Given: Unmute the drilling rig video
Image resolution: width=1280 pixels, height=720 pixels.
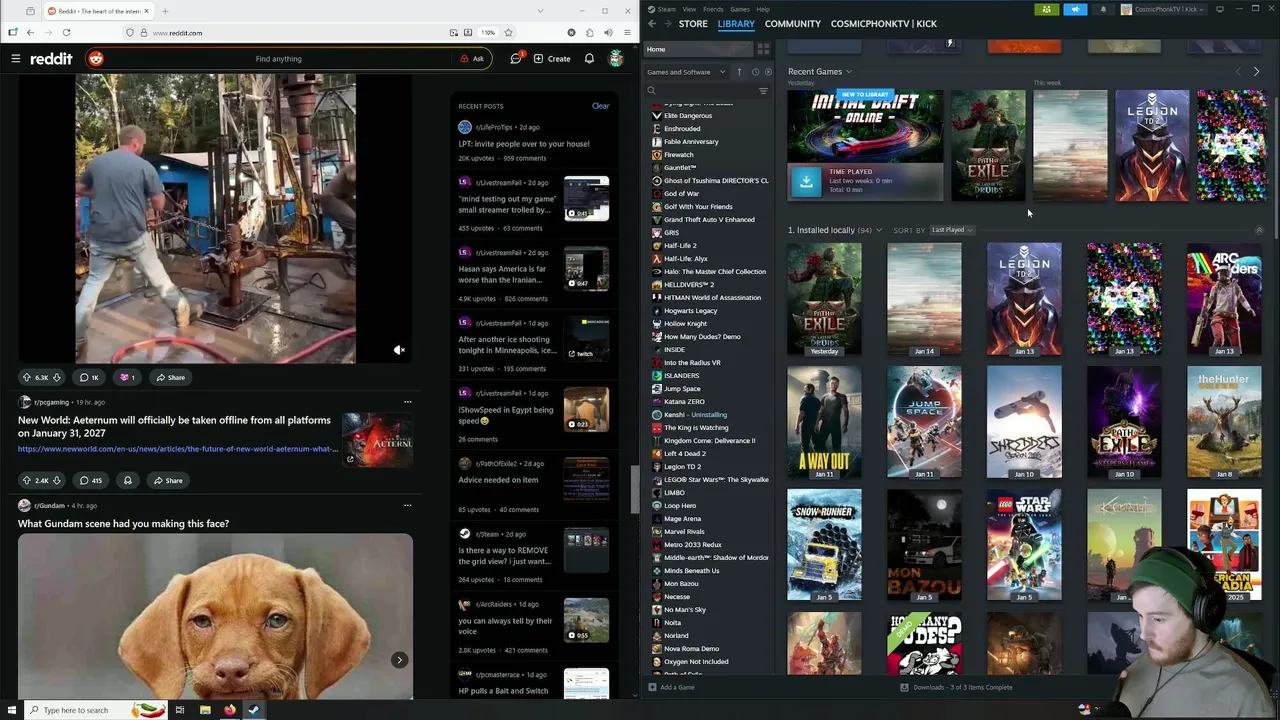Looking at the screenshot, I should click(399, 350).
